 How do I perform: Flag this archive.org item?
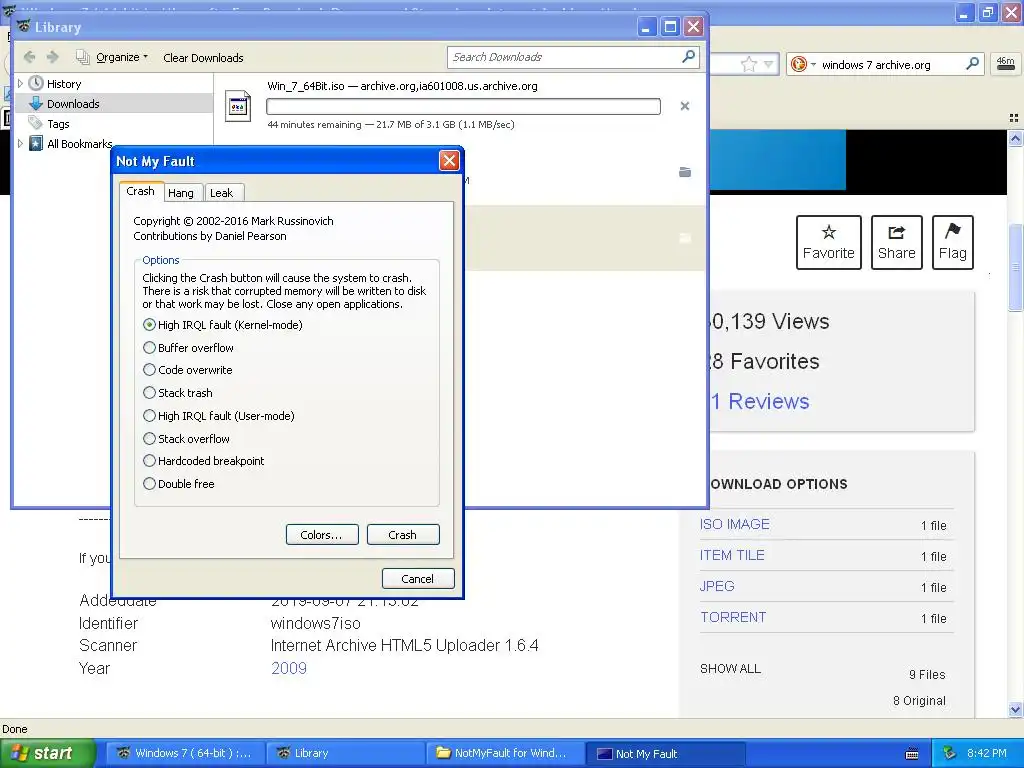(953, 242)
